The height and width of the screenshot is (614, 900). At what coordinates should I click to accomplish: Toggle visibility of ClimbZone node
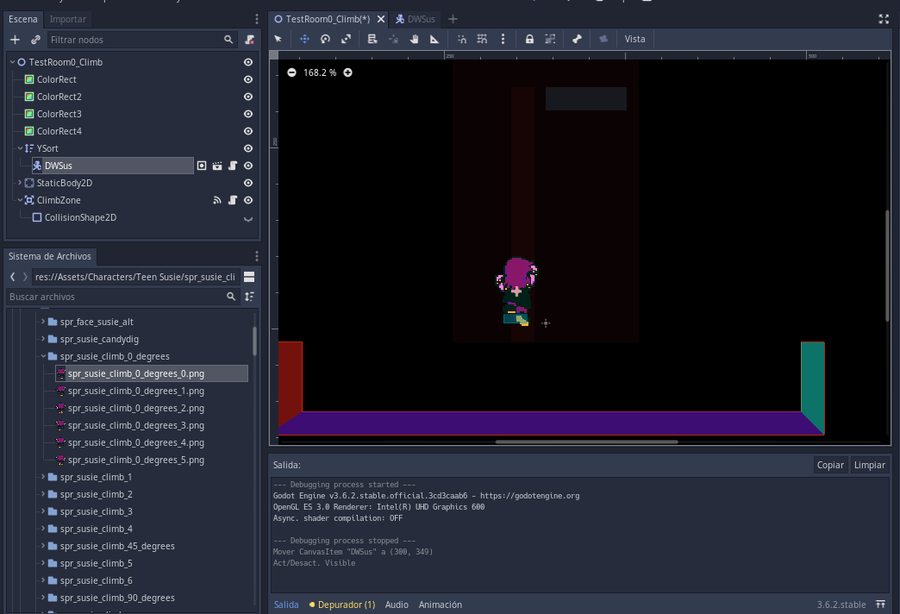tap(248, 200)
